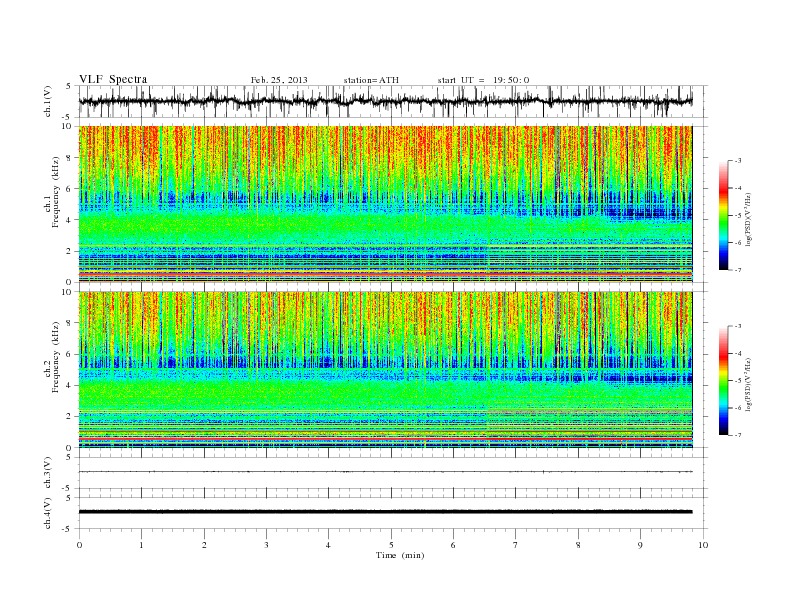The height and width of the screenshot is (612, 792).
Task: Click the ch.2 spectrogram plot
Action: pos(385,370)
